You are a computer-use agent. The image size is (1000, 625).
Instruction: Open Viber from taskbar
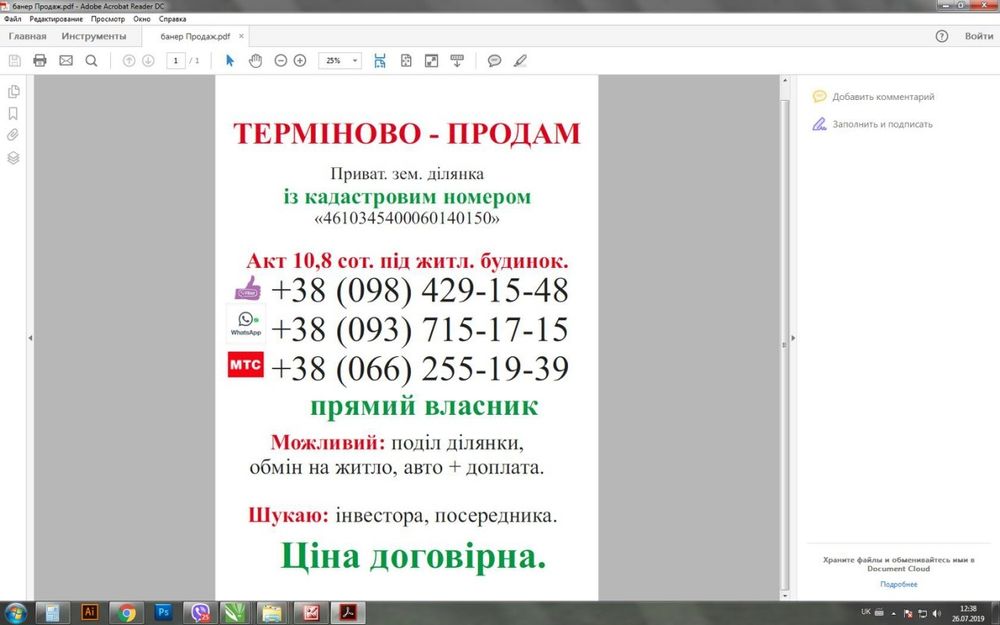pyautogui.click(x=200, y=613)
